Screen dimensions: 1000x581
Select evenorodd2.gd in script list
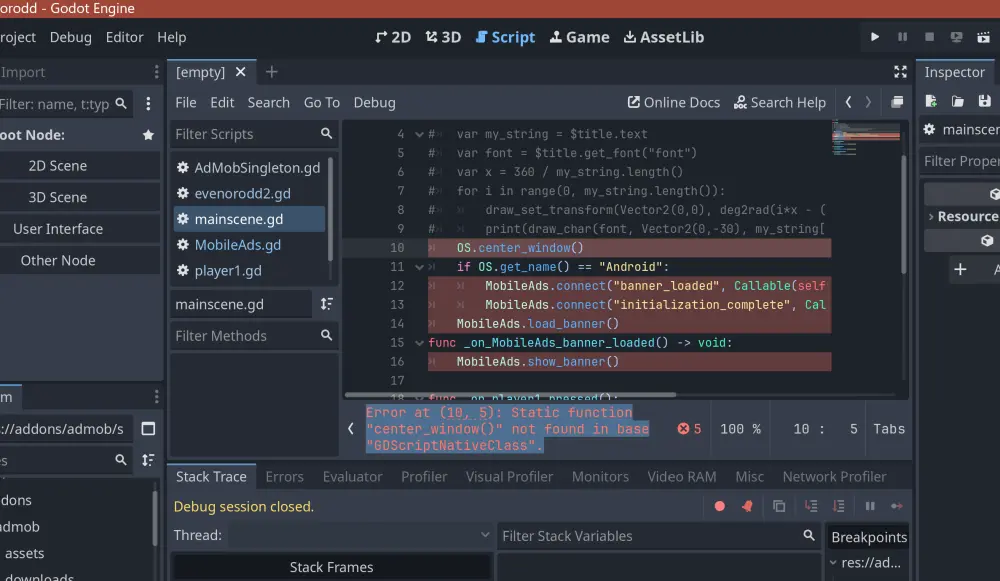point(249,193)
